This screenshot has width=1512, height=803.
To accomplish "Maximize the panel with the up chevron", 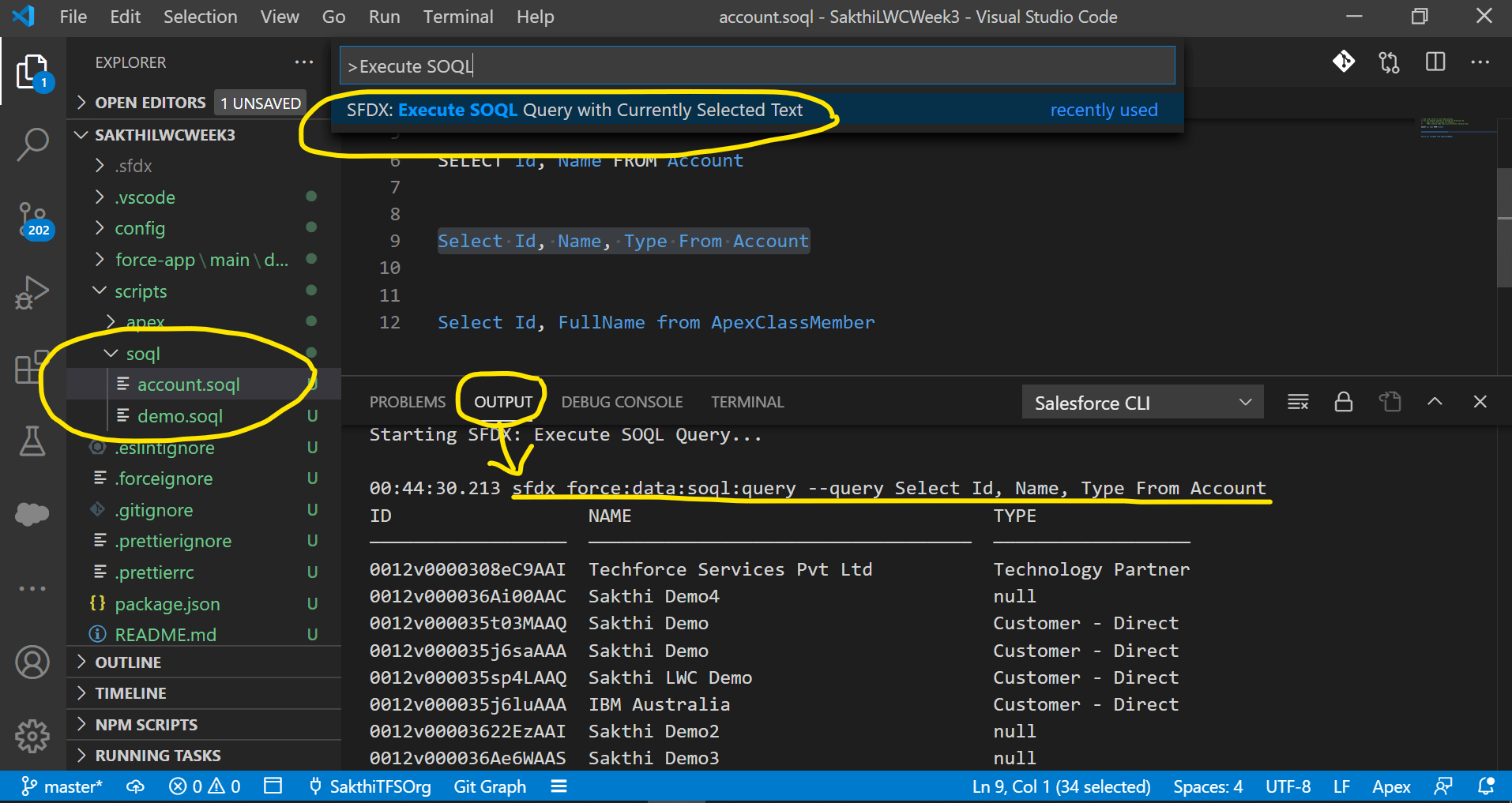I will [x=1435, y=402].
